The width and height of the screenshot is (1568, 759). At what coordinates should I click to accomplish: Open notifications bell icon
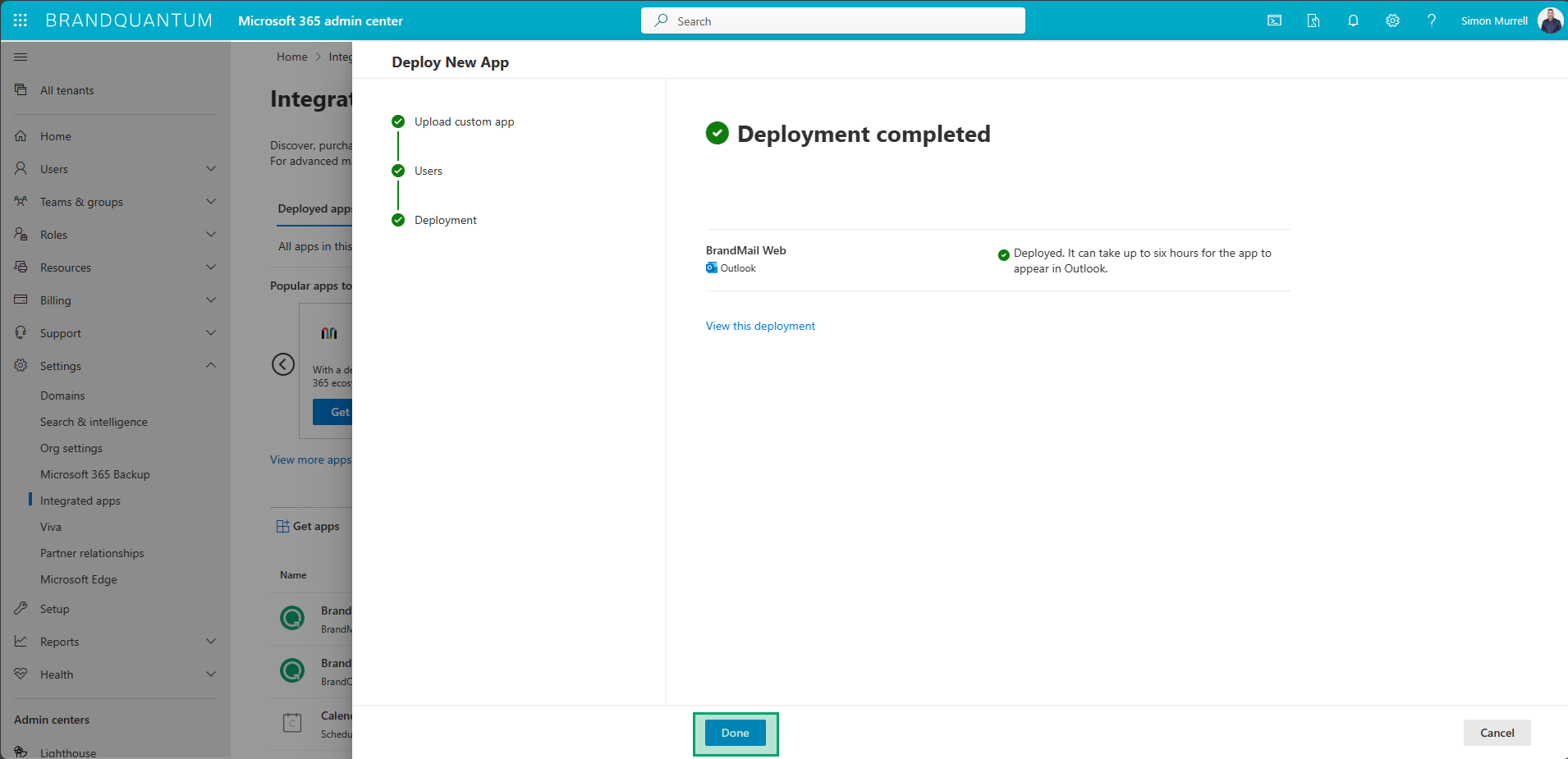click(1353, 21)
